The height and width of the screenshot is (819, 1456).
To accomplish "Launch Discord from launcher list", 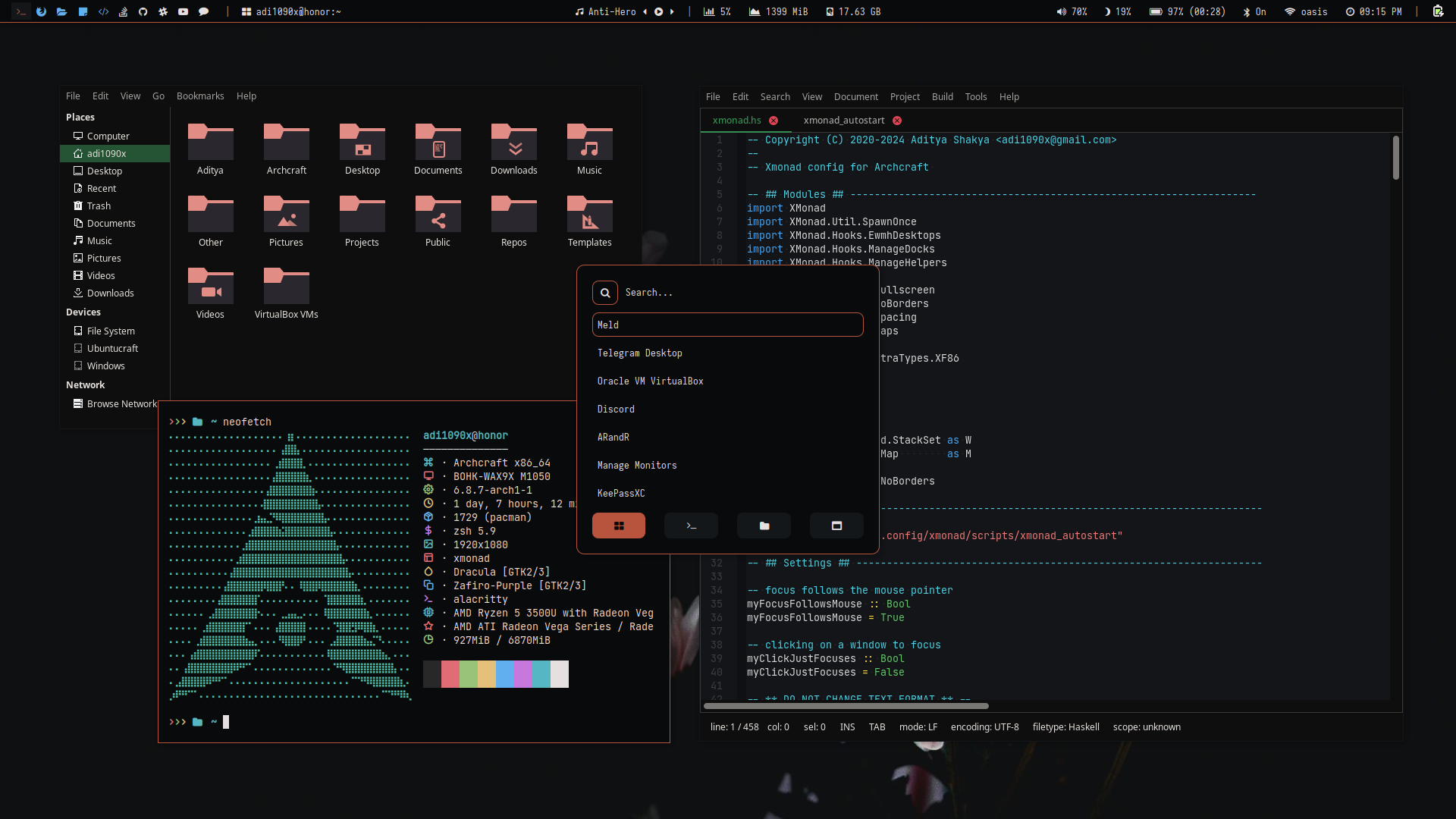I will [616, 409].
